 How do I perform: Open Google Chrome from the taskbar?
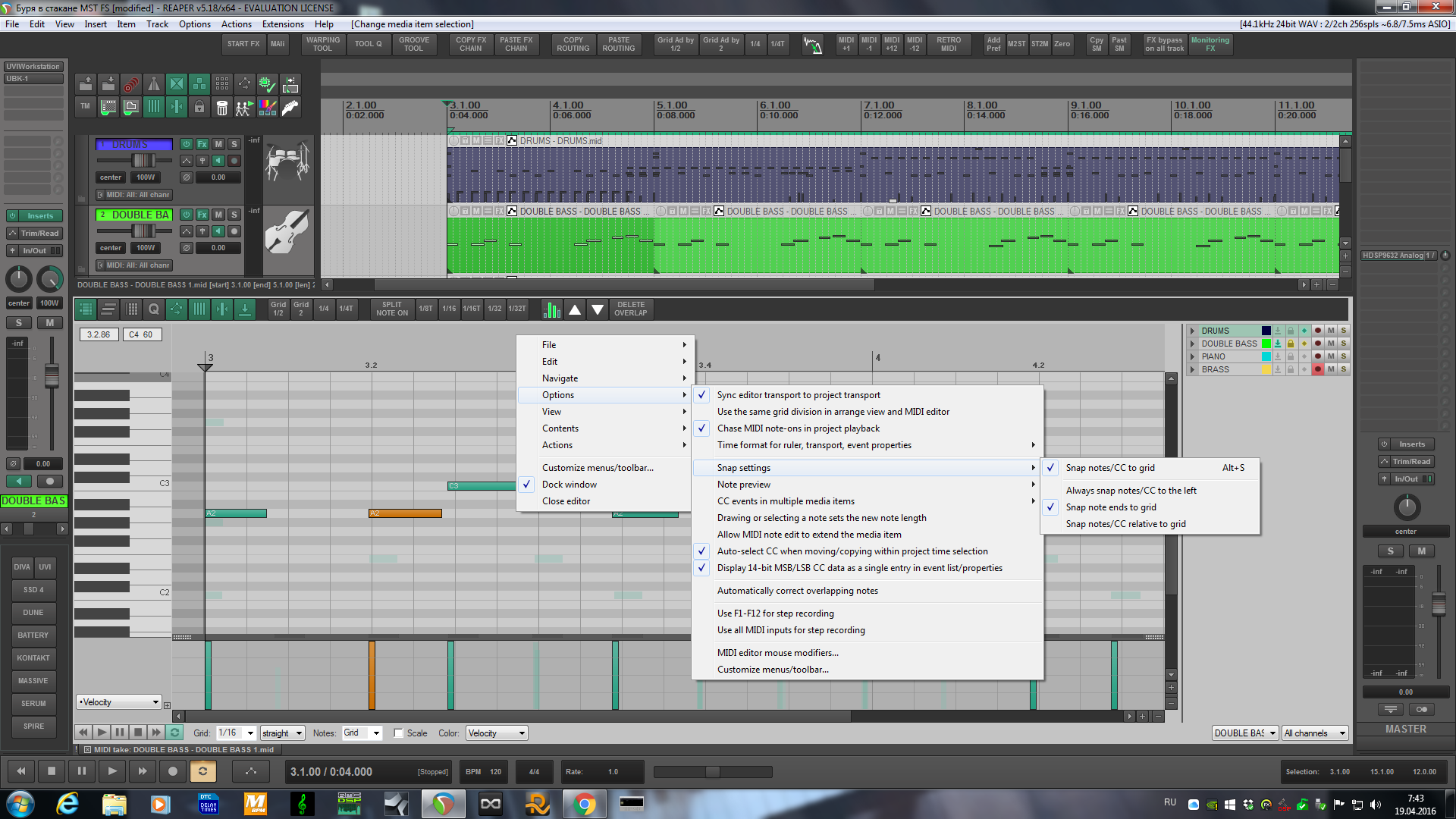click(584, 804)
